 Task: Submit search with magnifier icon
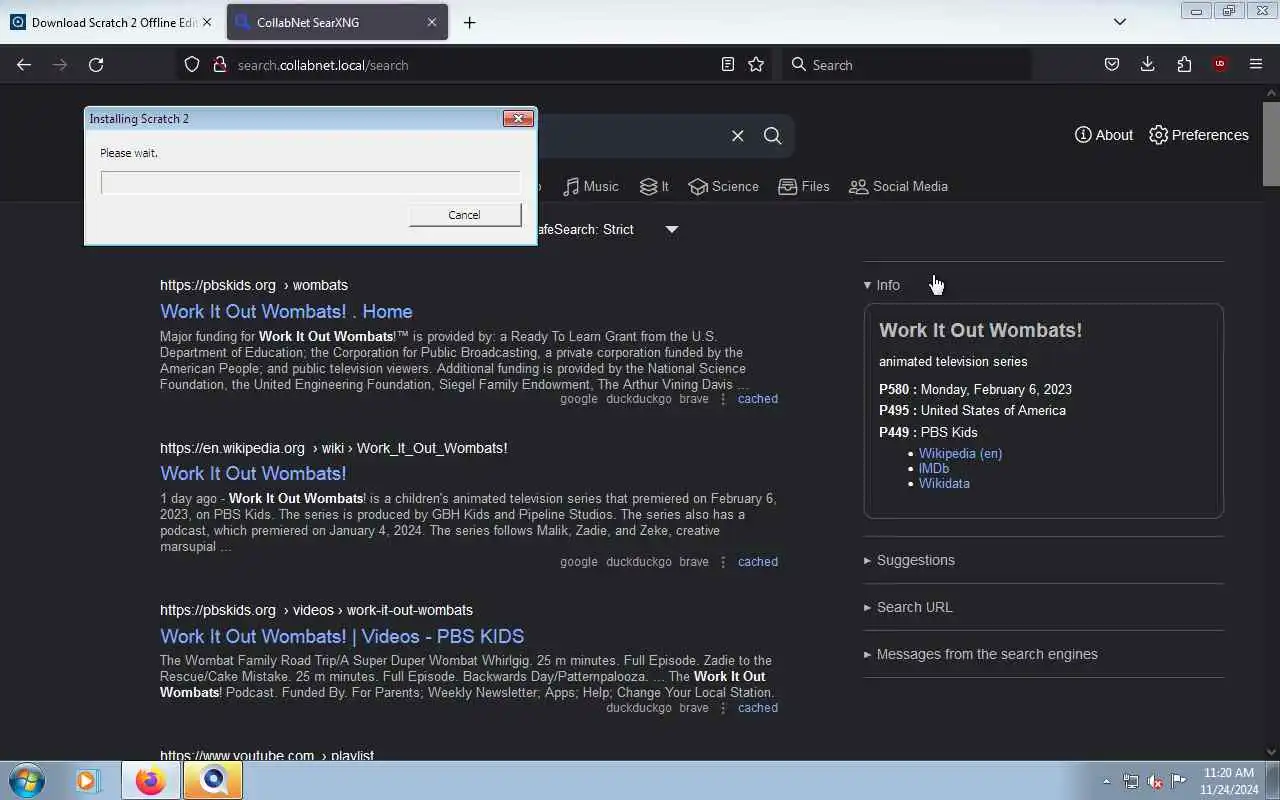coord(773,136)
